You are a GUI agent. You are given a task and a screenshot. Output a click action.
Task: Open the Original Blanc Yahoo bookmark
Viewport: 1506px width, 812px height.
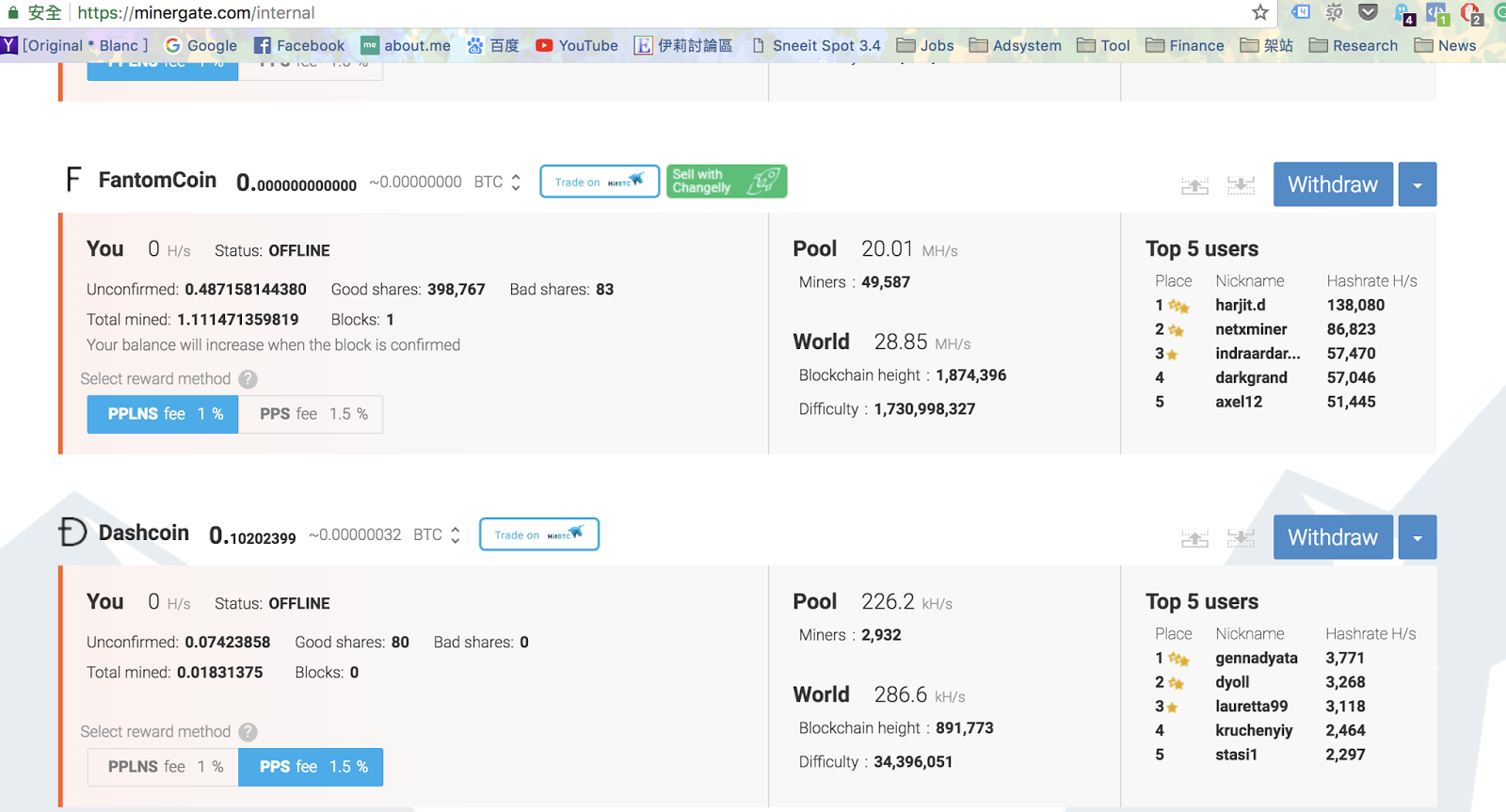[x=75, y=45]
